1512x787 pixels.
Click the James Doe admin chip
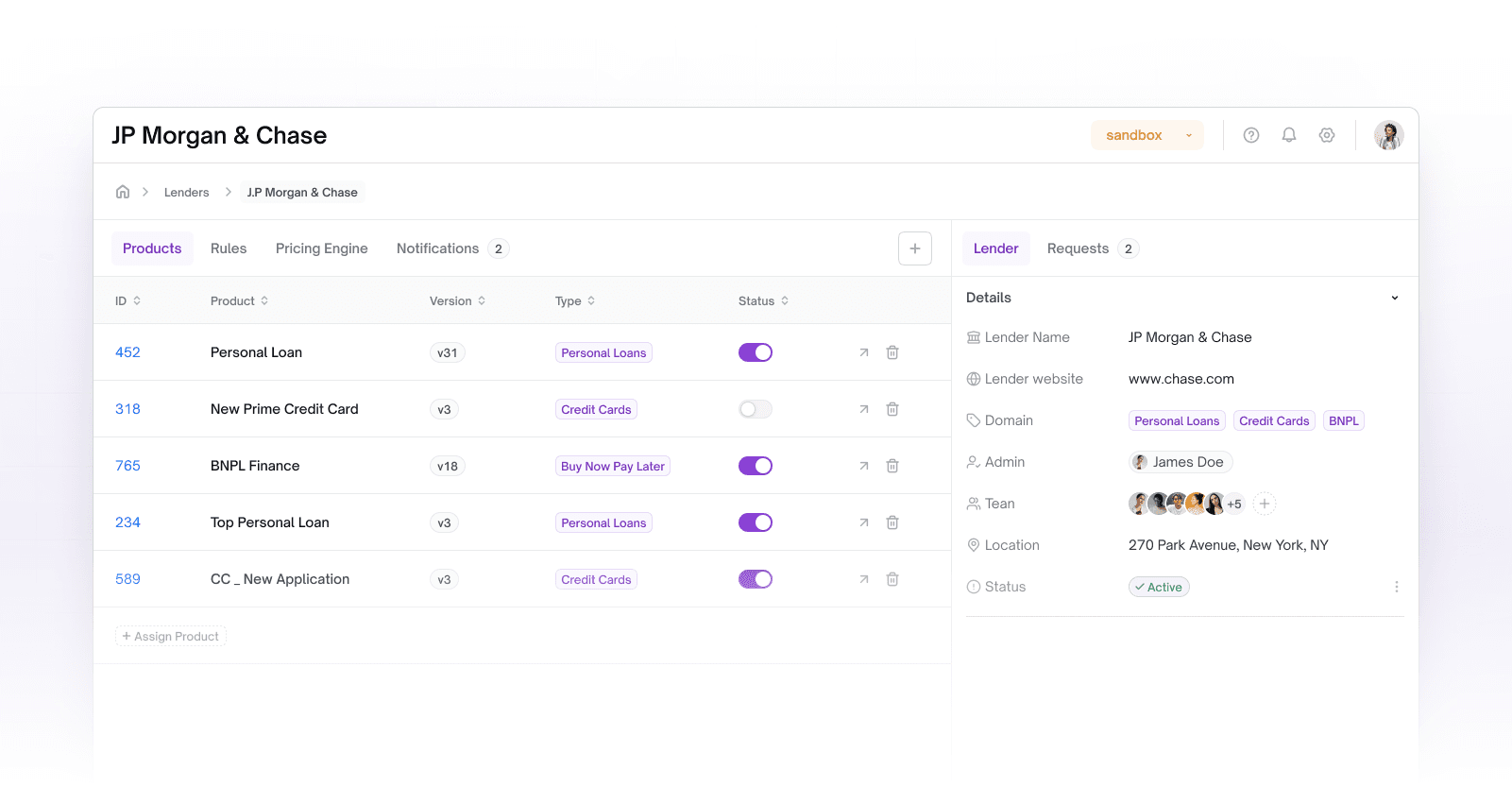[1181, 462]
